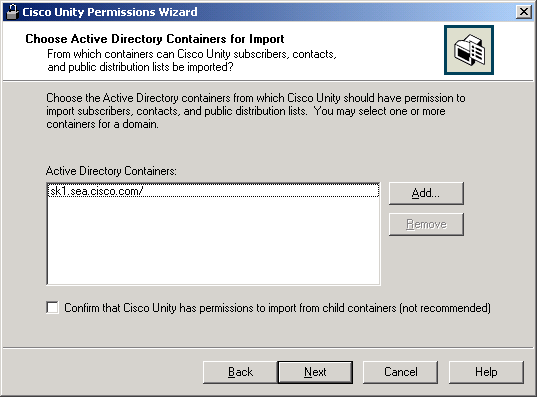Close the Cisco Unity Permissions Wizard window

coord(524,12)
